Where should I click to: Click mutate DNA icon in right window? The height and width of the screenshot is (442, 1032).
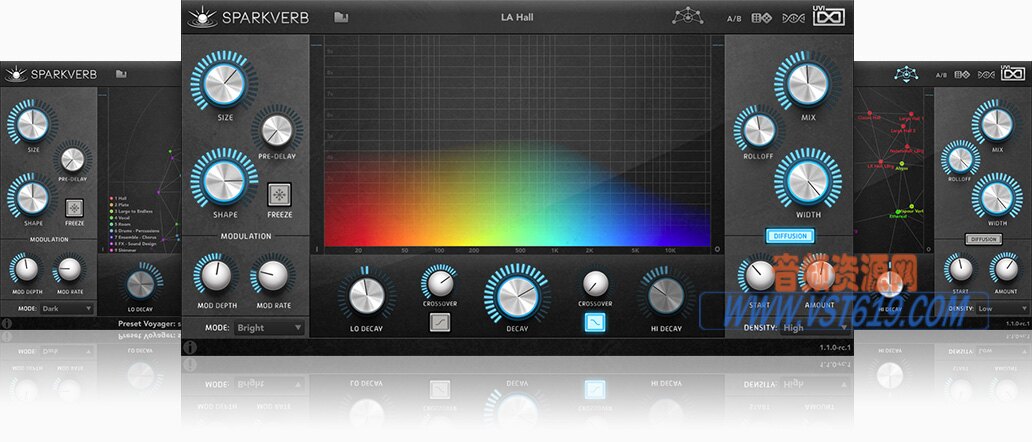pos(986,75)
